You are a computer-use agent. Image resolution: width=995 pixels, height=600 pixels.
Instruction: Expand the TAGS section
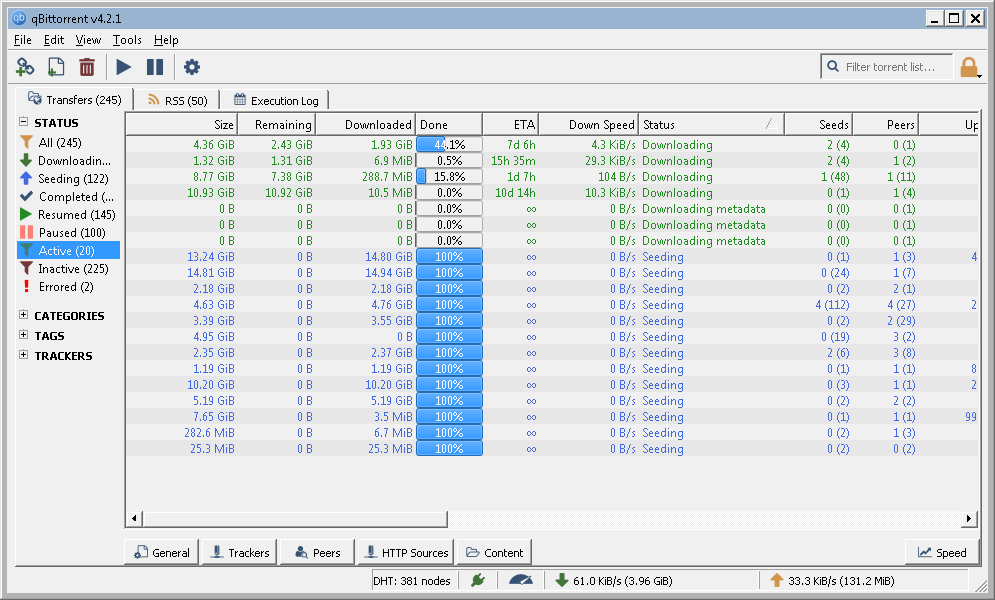coord(23,335)
